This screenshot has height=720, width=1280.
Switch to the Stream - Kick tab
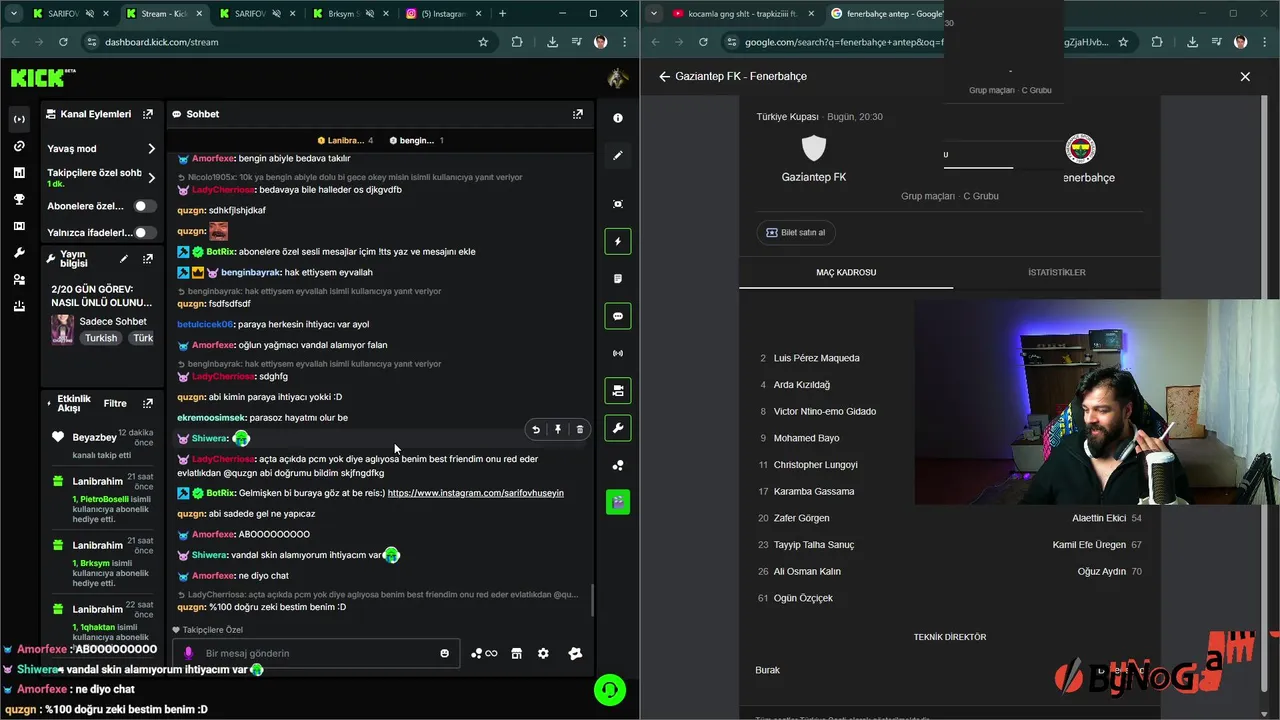[x=164, y=14]
